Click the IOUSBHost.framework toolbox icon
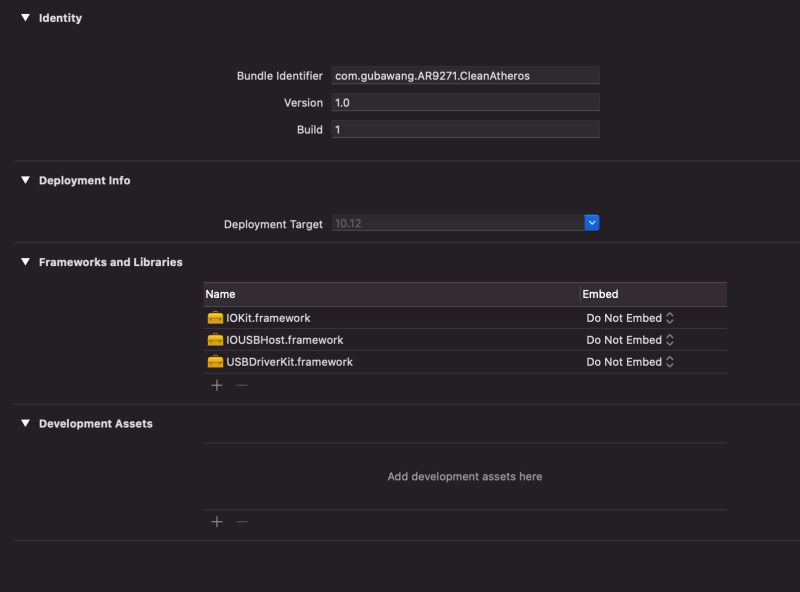Screen dimensions: 800x592 tap(218, 339)
